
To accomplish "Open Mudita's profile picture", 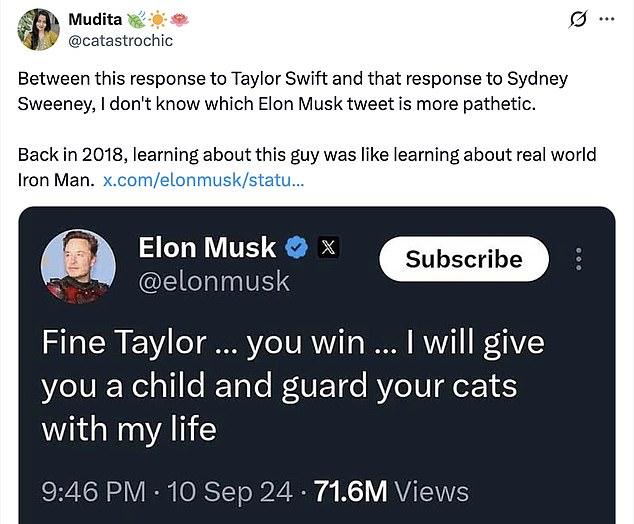I will [38, 28].
